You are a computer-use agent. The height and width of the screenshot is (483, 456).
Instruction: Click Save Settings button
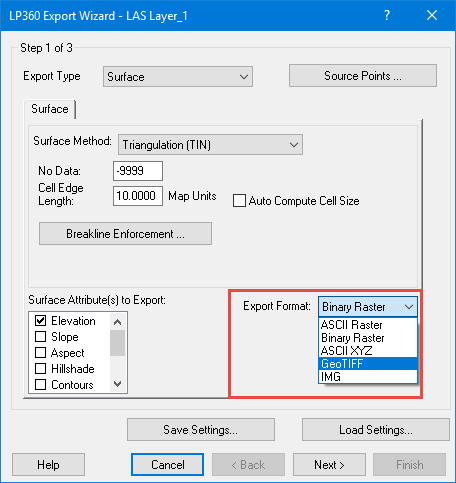coord(201,430)
